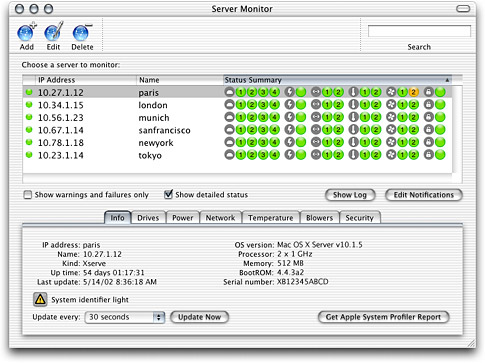Click the network icon in newyork row

(316, 143)
